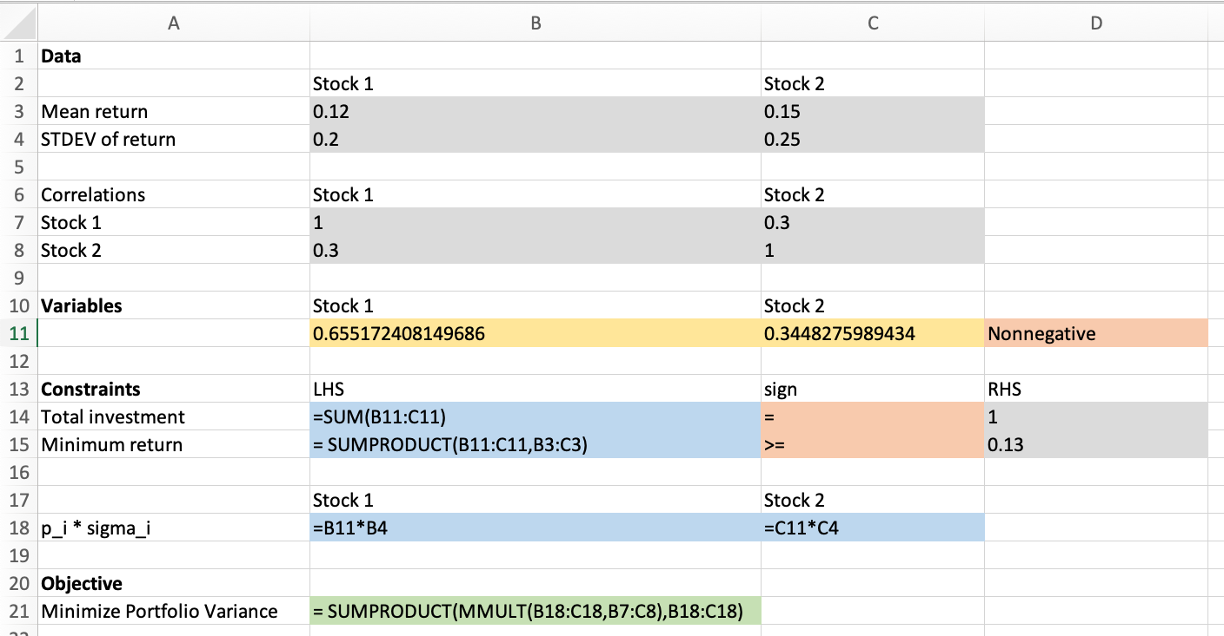Select the Stock 2 mean return 0.15 cell
This screenshot has width=1224, height=636.
(830, 111)
